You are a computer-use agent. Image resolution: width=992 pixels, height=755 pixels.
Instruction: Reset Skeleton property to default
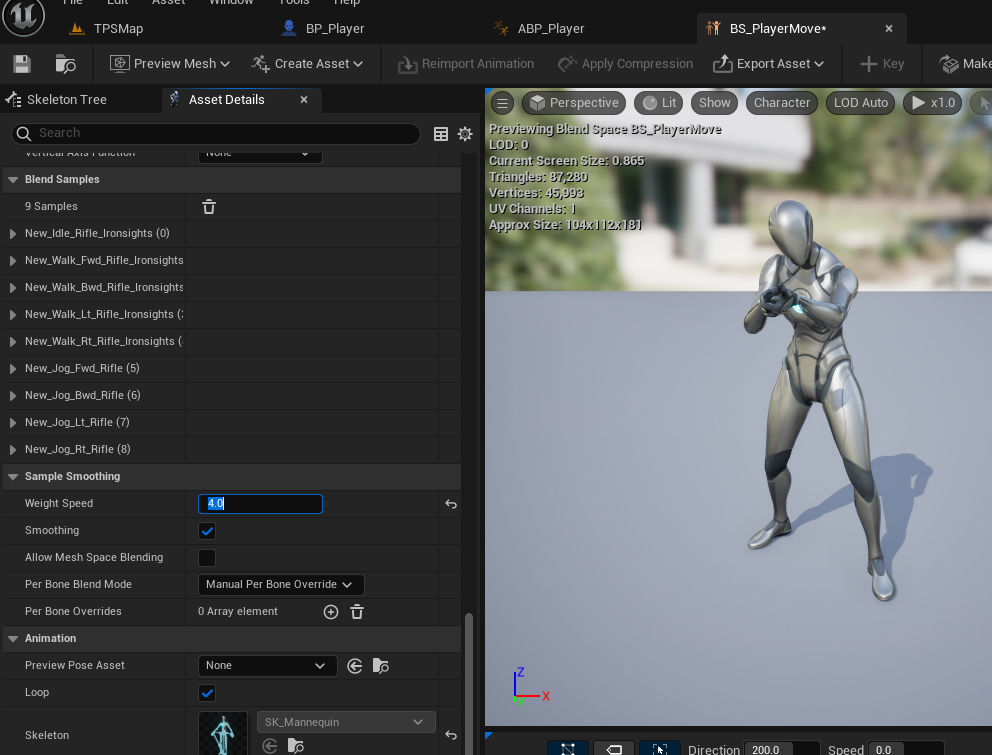coord(450,735)
